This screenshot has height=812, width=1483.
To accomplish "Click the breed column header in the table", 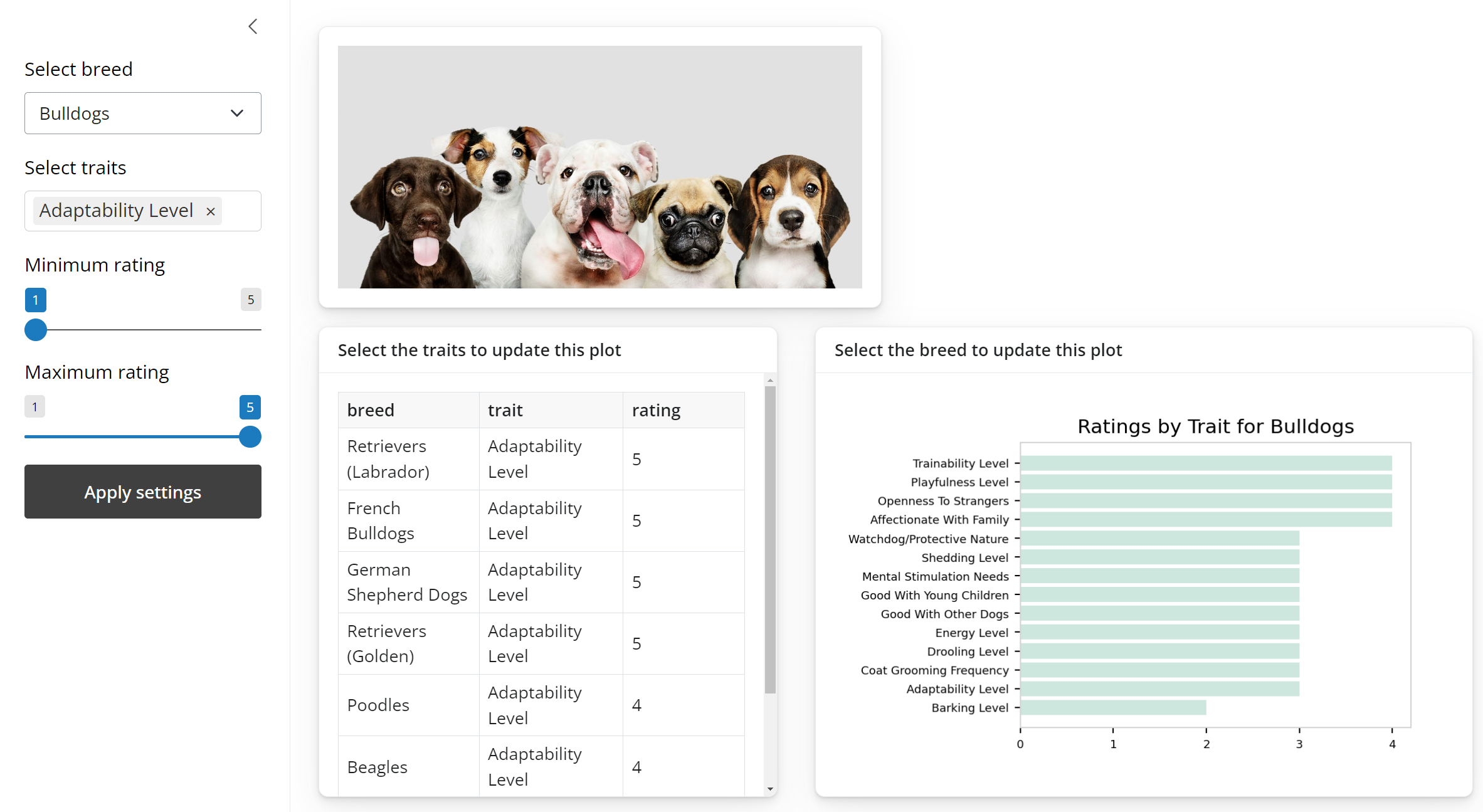I will [370, 409].
